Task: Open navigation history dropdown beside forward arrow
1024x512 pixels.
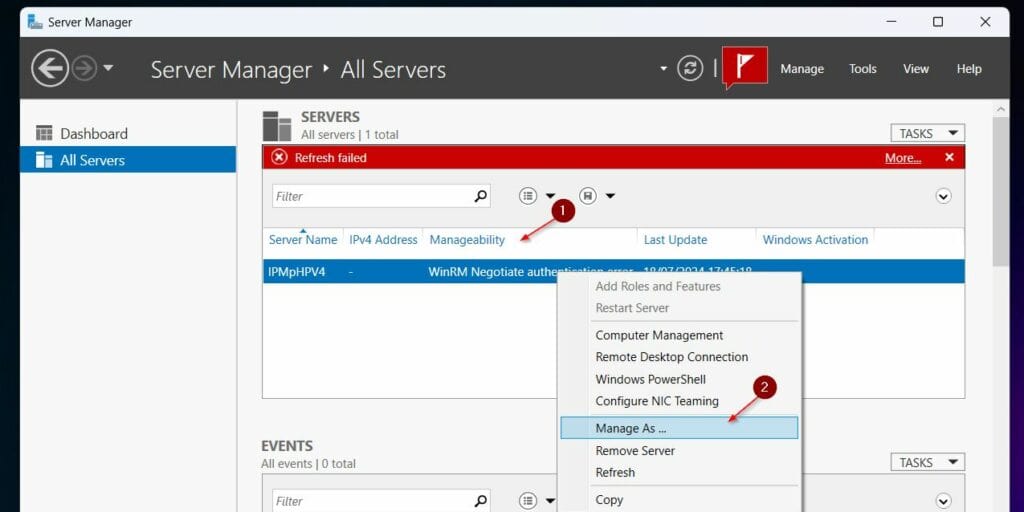Action: (x=108, y=68)
